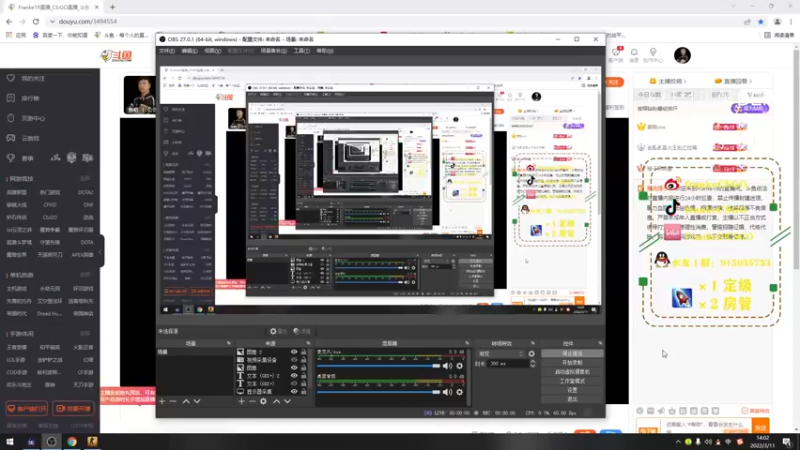The height and width of the screenshot is (450, 800).
Task: Lock the 视频采集设备 source
Action: pos(304,360)
